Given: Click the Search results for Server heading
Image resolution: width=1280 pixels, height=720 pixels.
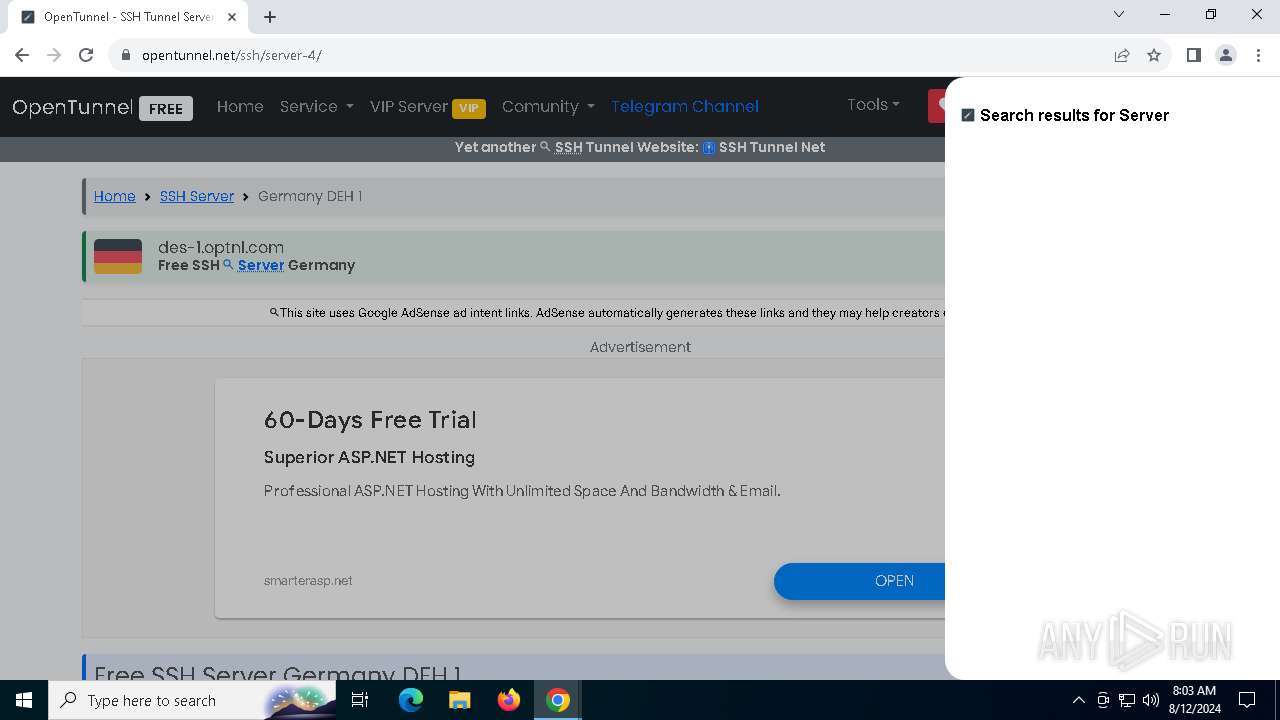Looking at the screenshot, I should coord(1074,115).
